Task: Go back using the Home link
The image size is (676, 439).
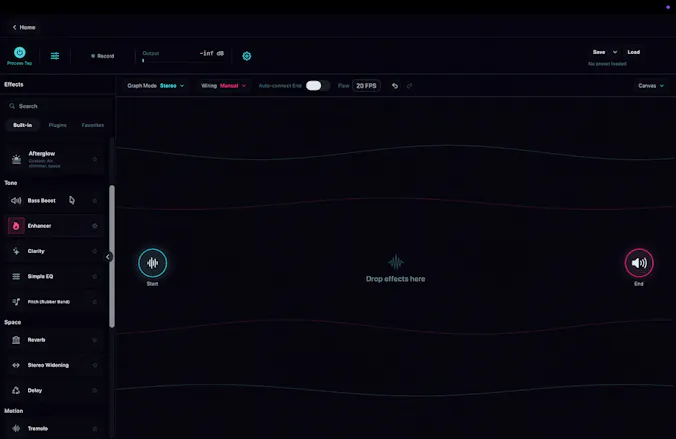Action: pos(24,27)
